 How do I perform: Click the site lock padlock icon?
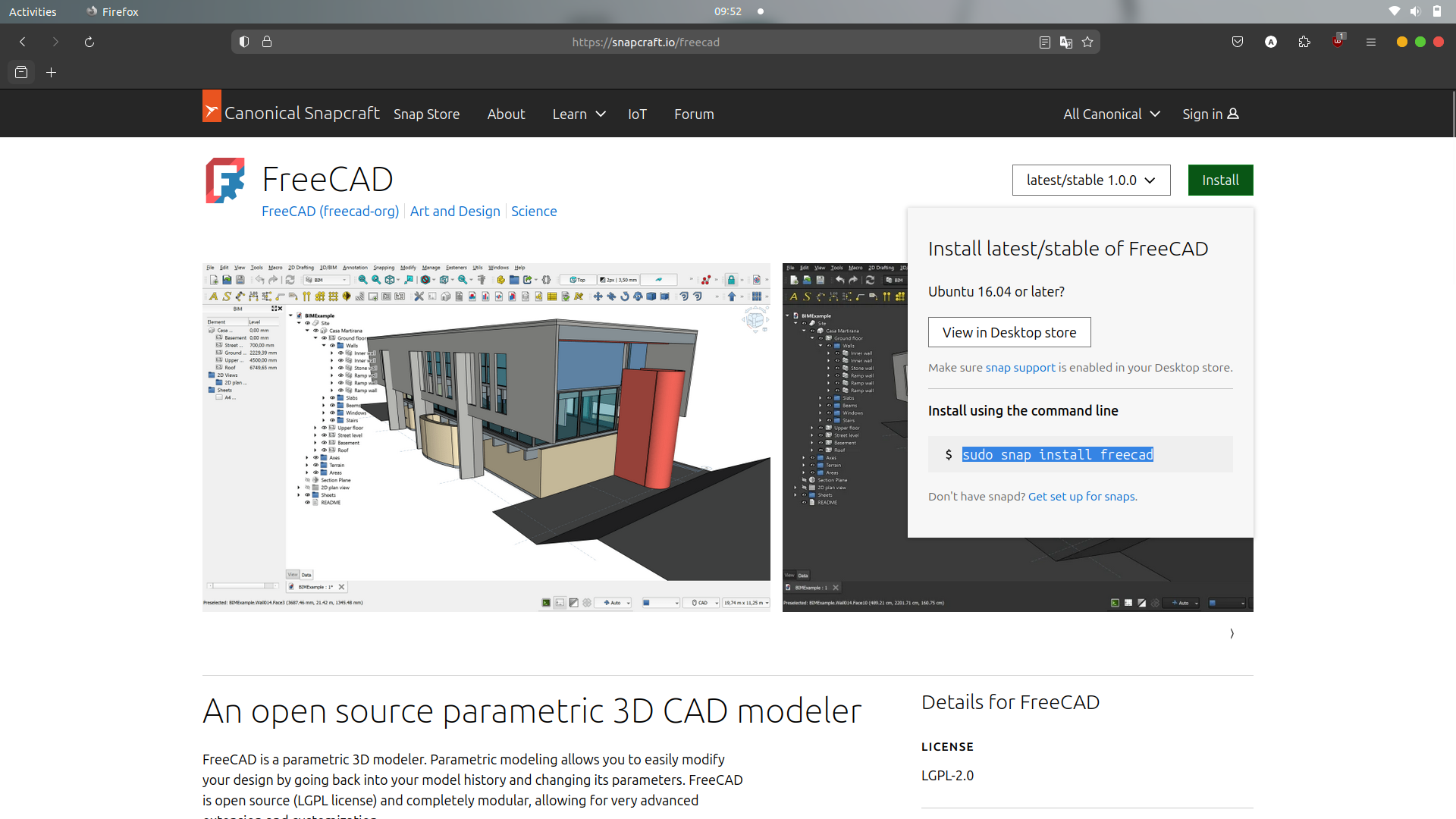click(267, 42)
